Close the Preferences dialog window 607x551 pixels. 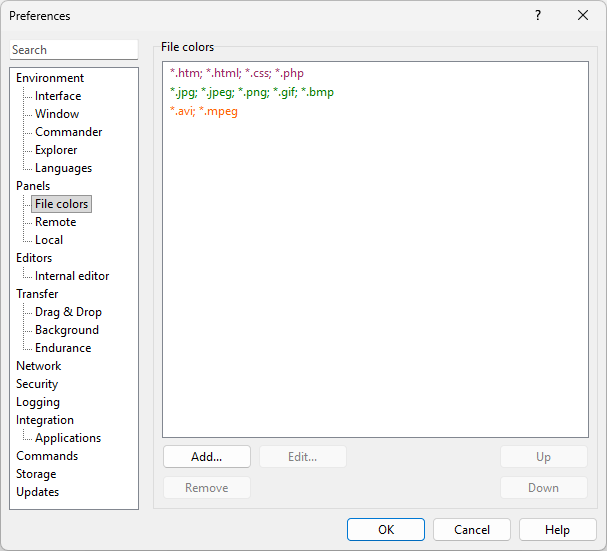[x=583, y=15]
